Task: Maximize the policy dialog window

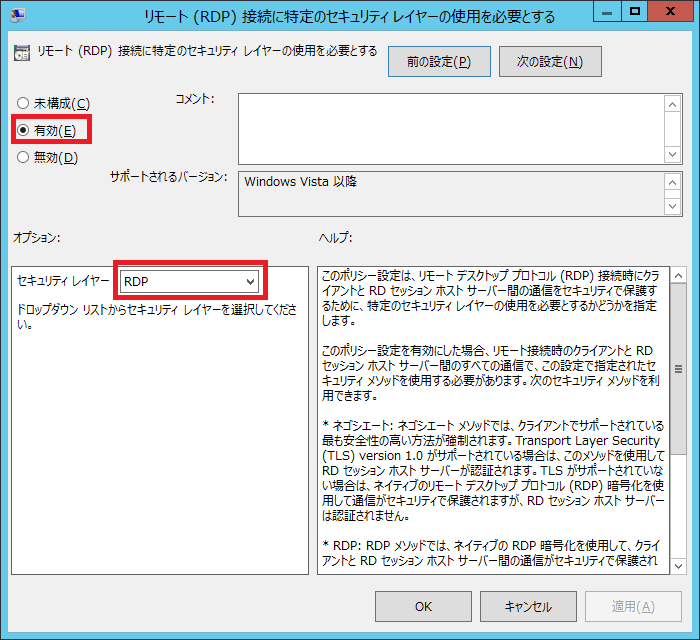Action: coord(634,12)
